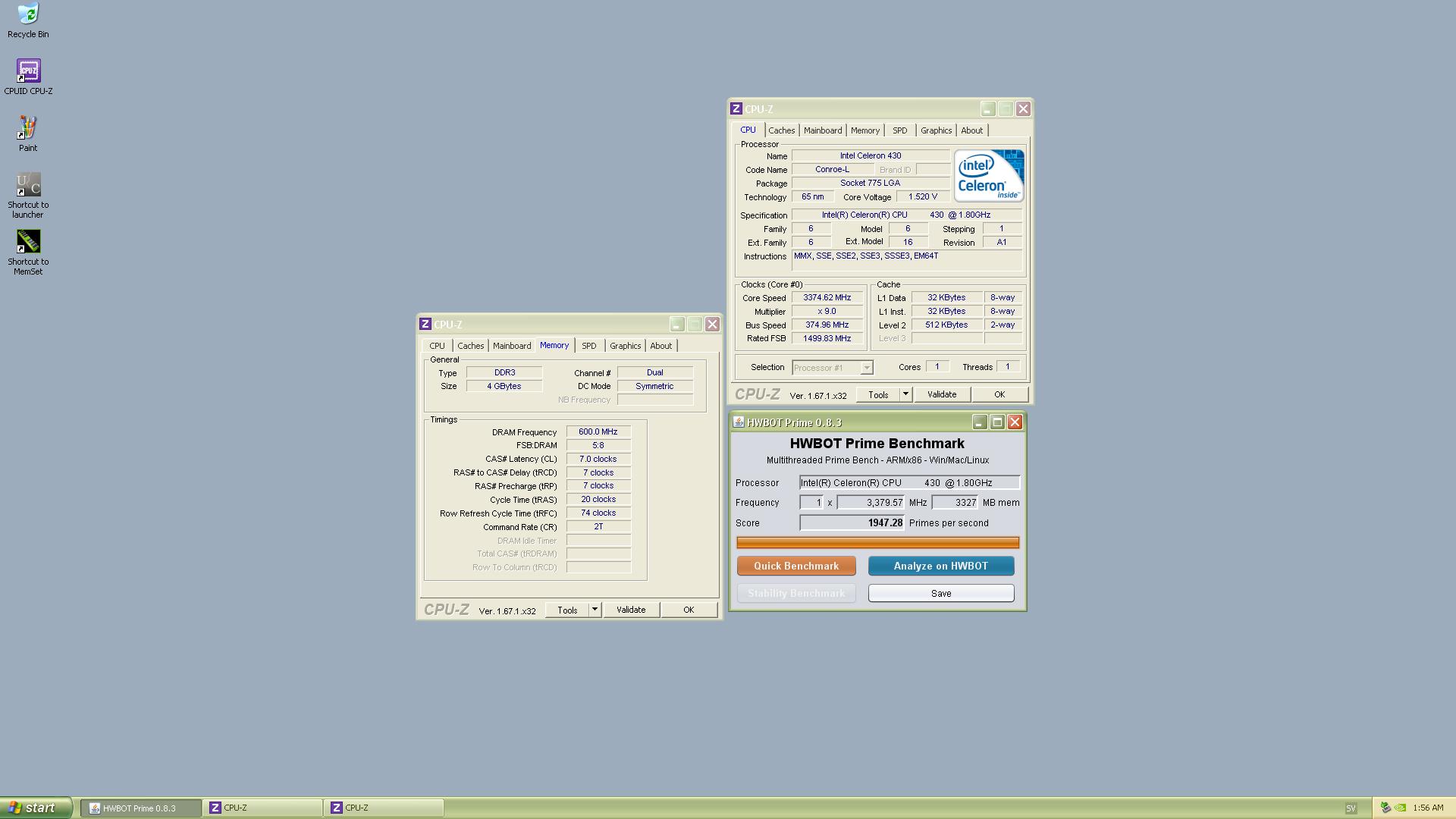
Task: Switch to Memory tab in CPU window
Action: [x=864, y=130]
